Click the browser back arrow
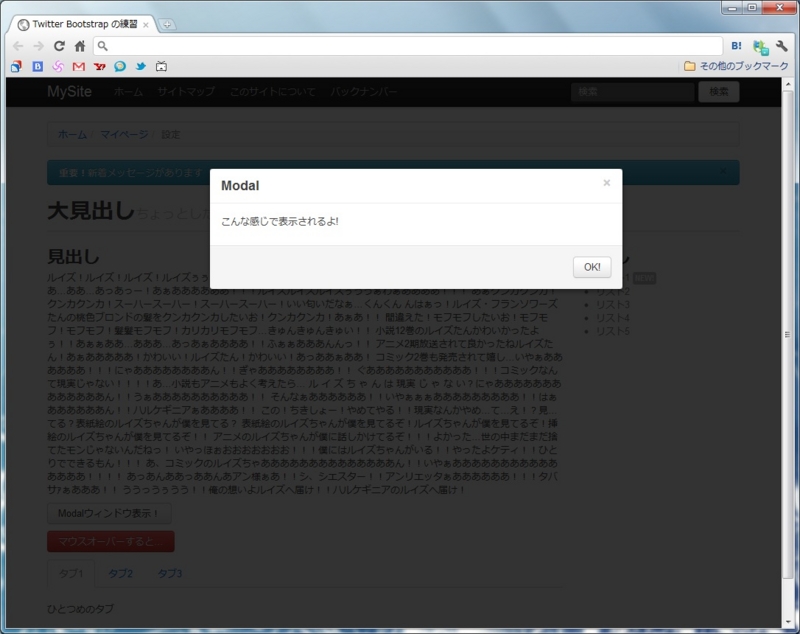The width and height of the screenshot is (800, 634). point(18,46)
